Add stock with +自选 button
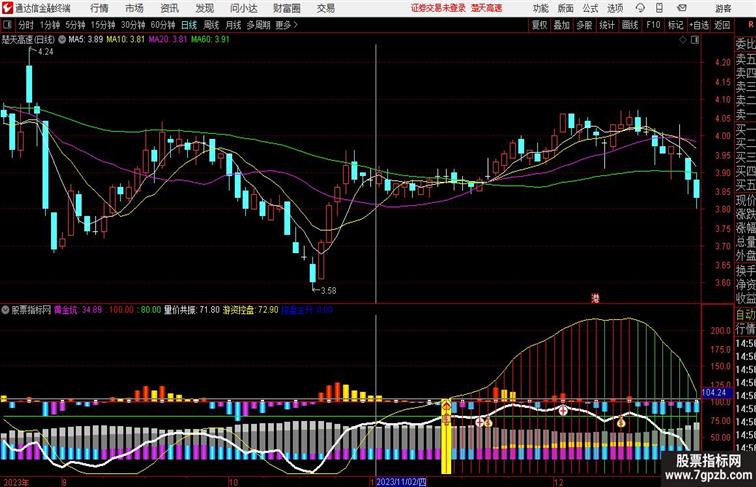This screenshot has height=487, width=756. point(699,25)
